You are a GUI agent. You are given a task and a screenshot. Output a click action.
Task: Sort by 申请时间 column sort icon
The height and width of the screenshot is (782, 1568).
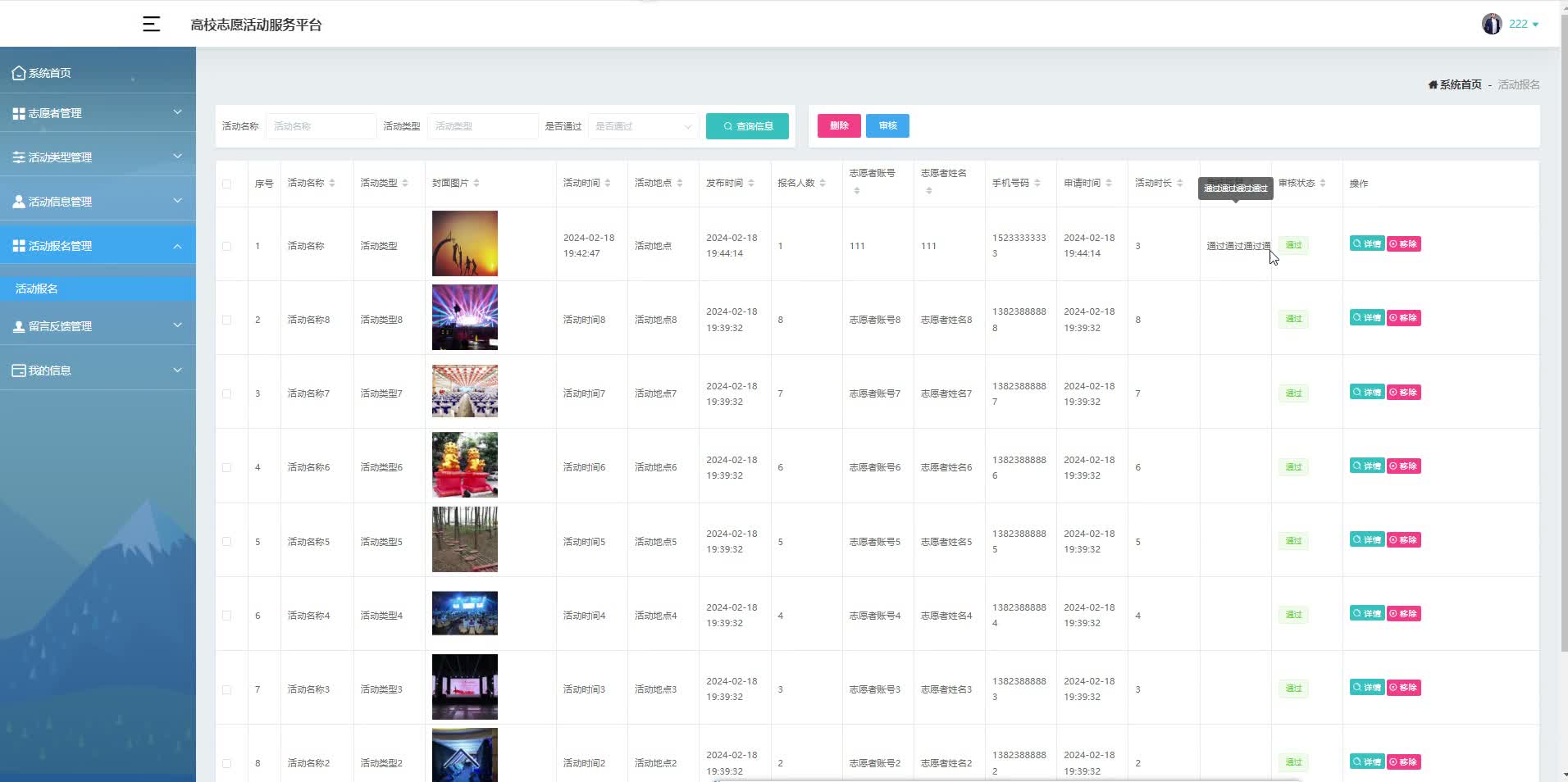point(1109,183)
